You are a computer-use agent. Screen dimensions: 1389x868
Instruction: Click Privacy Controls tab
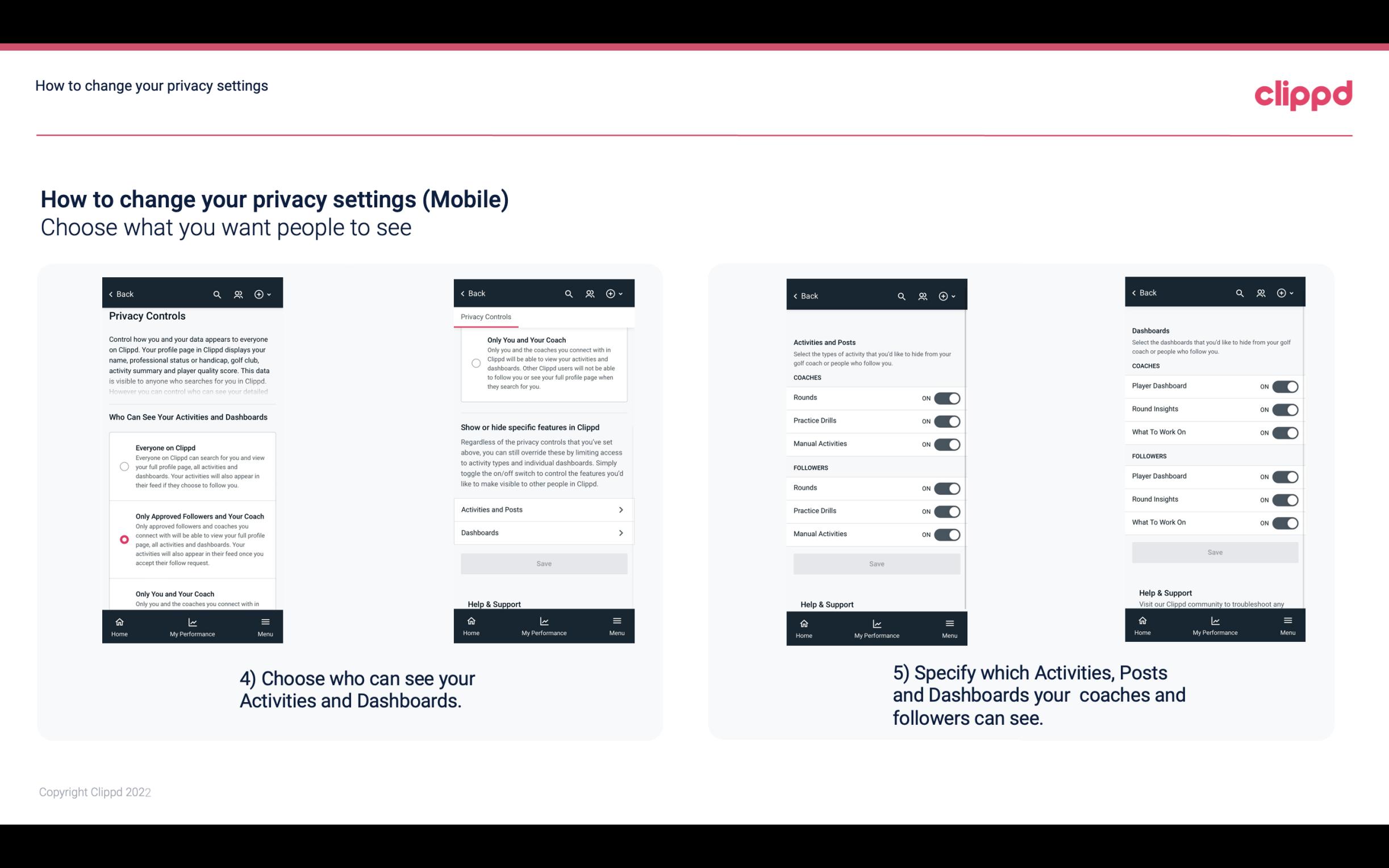coord(486,316)
